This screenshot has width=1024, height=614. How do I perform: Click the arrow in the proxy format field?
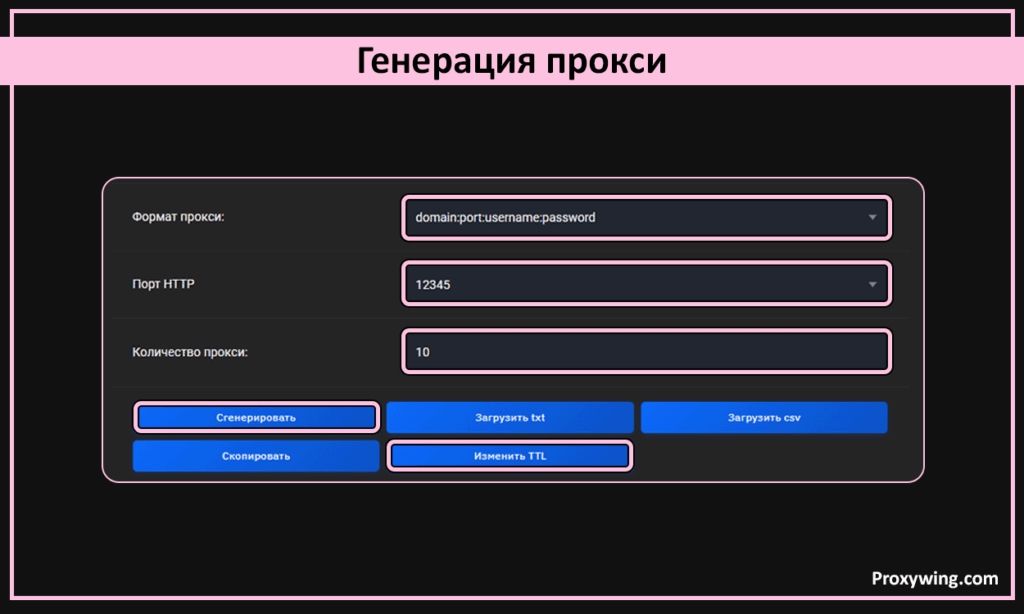pos(872,217)
